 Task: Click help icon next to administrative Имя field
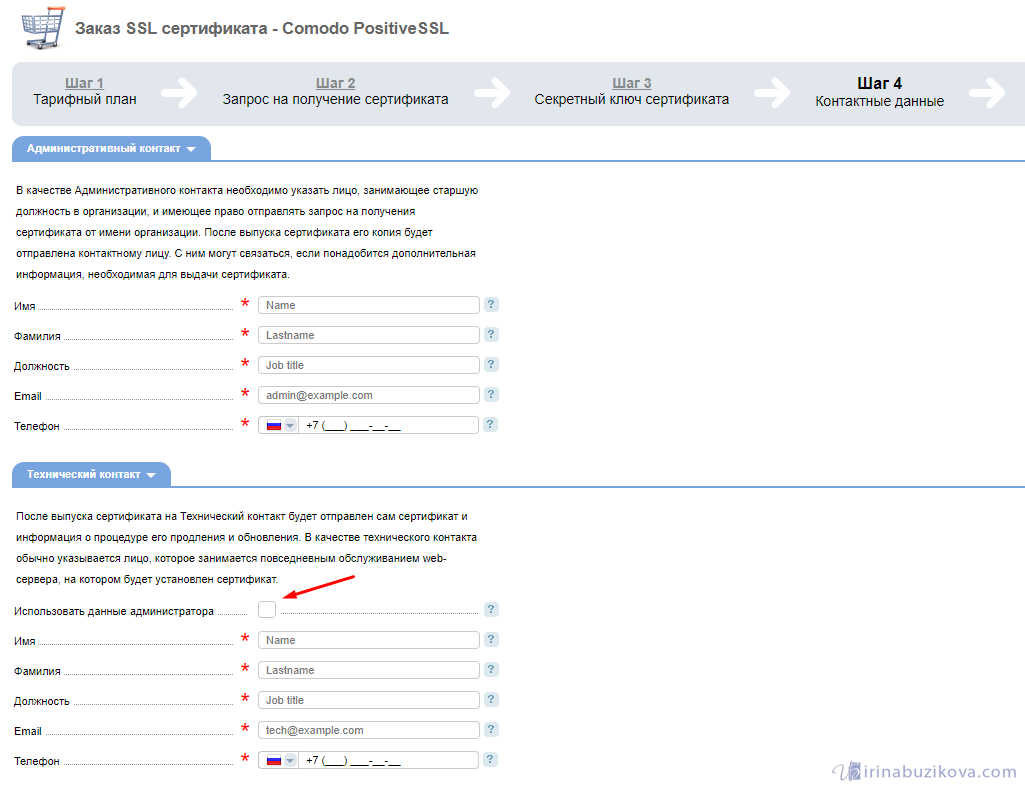pos(491,305)
